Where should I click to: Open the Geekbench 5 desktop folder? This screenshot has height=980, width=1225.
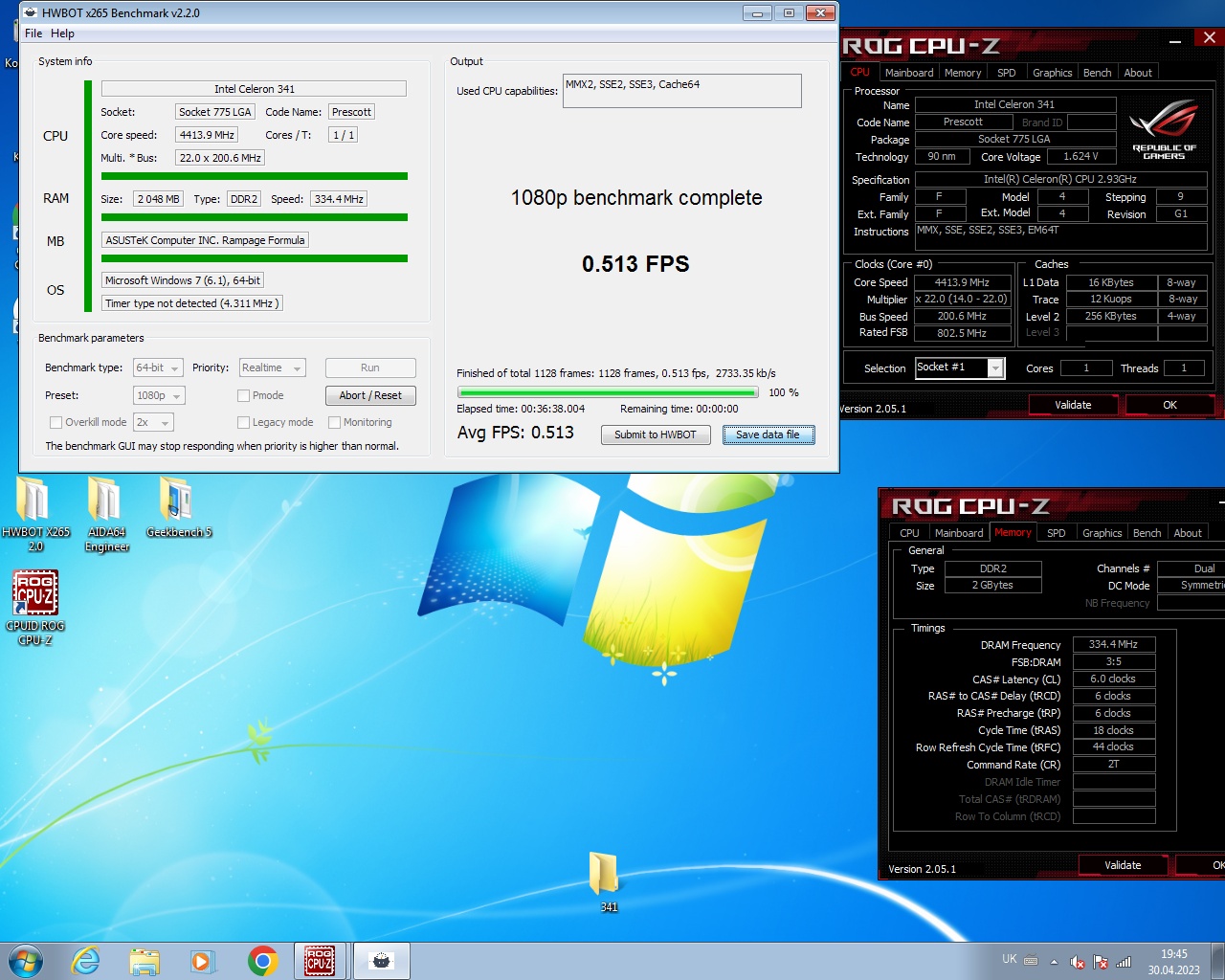click(179, 507)
